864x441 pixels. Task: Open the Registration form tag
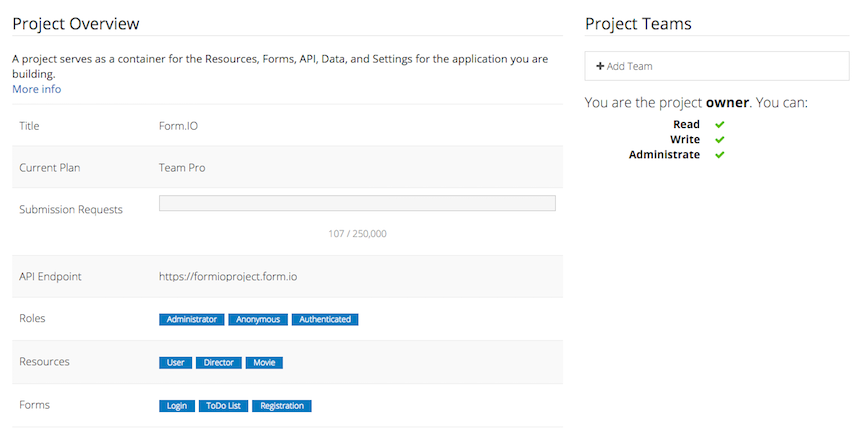282,406
